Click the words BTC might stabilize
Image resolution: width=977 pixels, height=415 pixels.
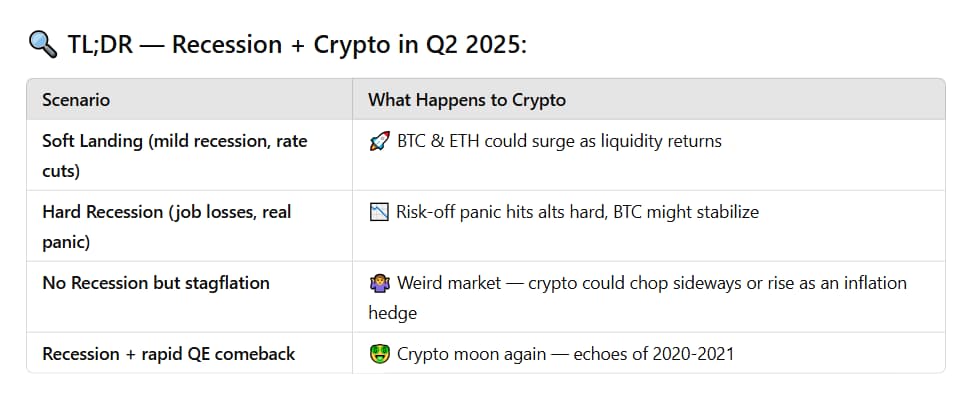click(x=686, y=212)
